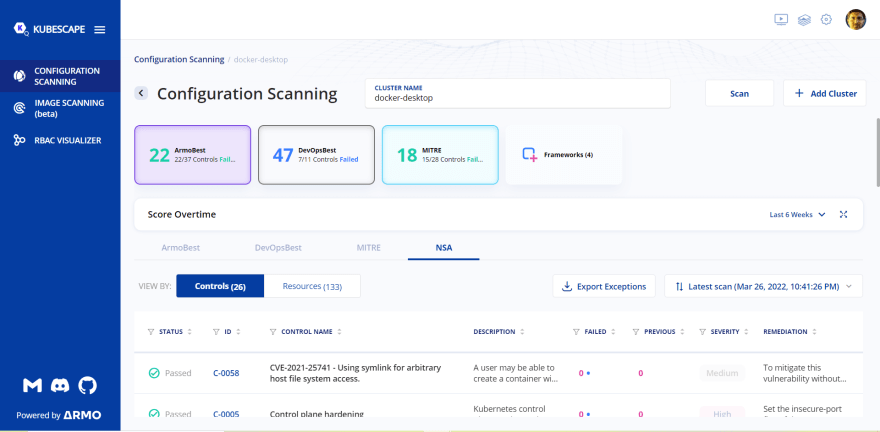Click the Powered by ARMO logo
880x432 pixels.
(58, 416)
